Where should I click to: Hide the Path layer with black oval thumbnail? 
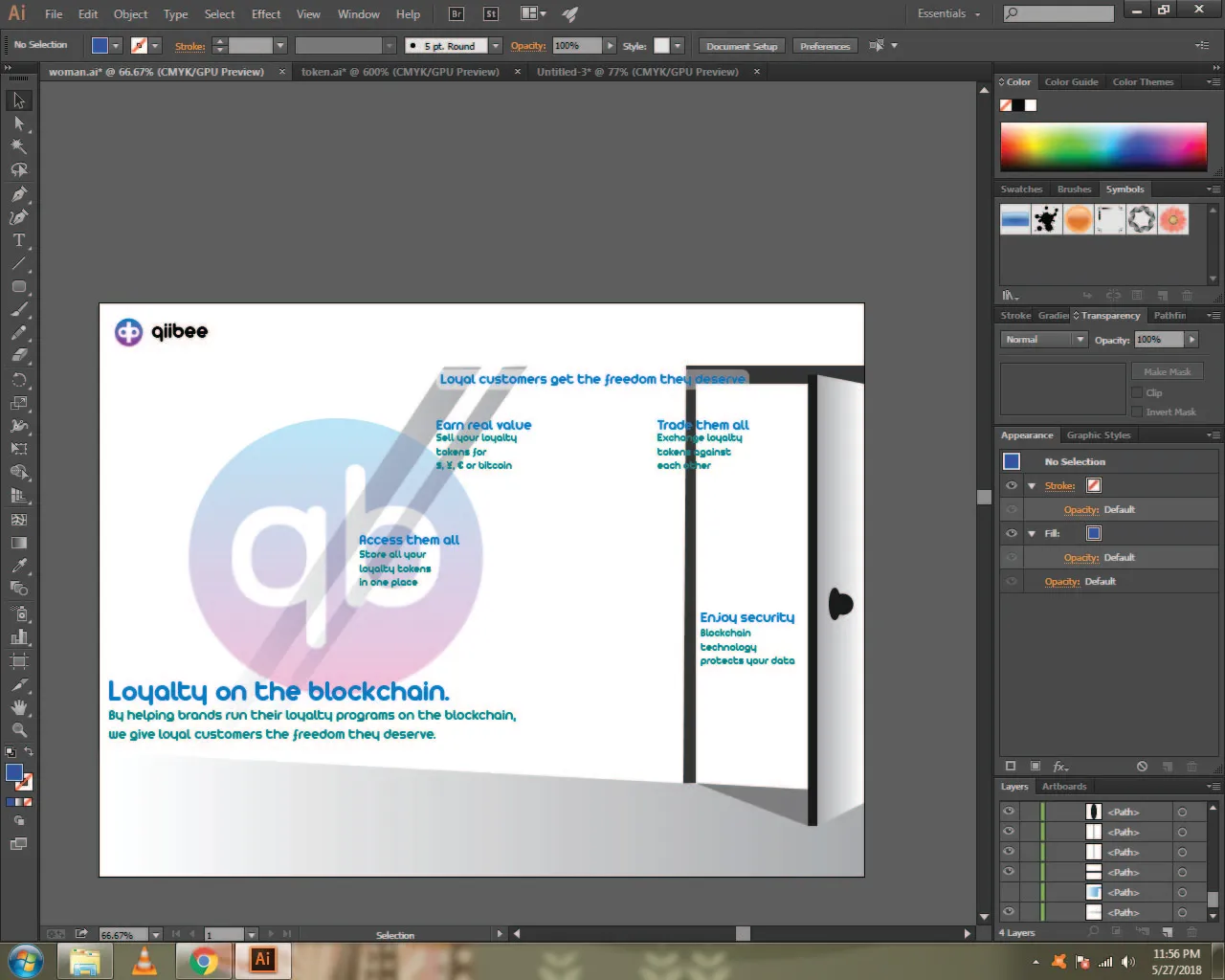[1009, 812]
